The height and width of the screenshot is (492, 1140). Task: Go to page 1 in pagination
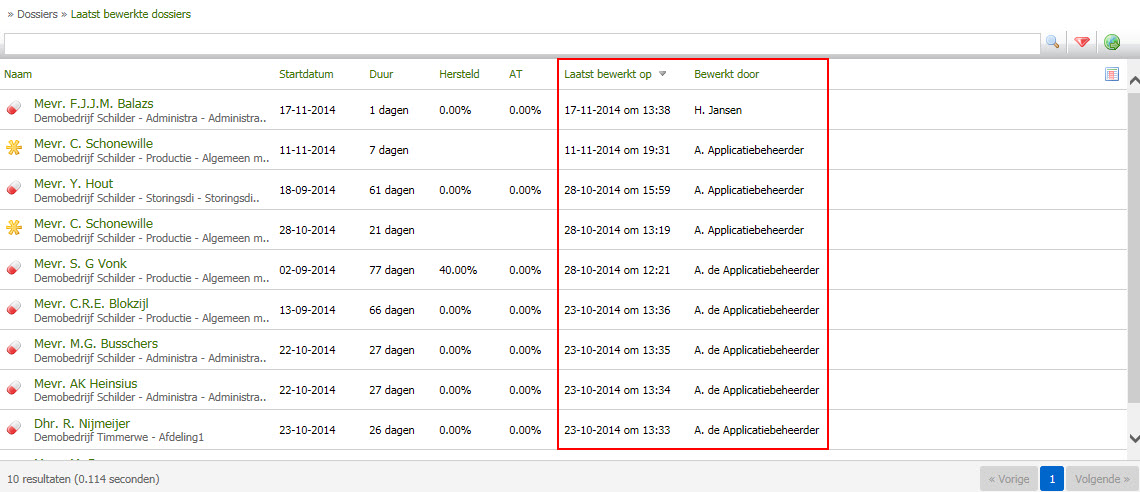point(1051,479)
